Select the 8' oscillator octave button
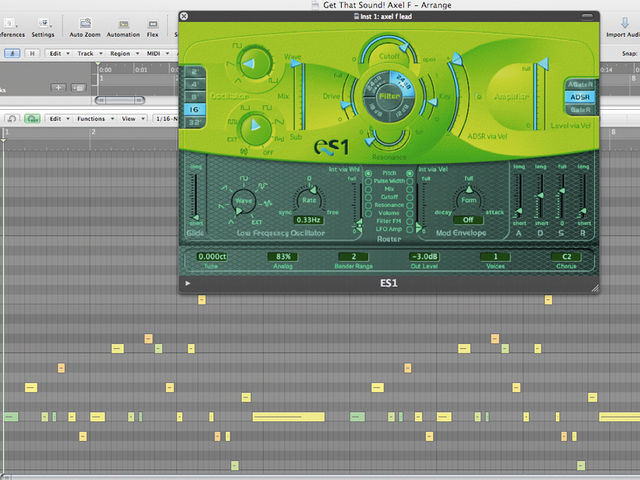Viewport: 640px width, 480px height. pyautogui.click(x=195, y=97)
